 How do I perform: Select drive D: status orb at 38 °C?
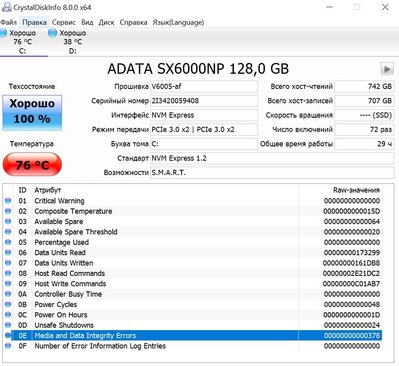click(x=53, y=33)
